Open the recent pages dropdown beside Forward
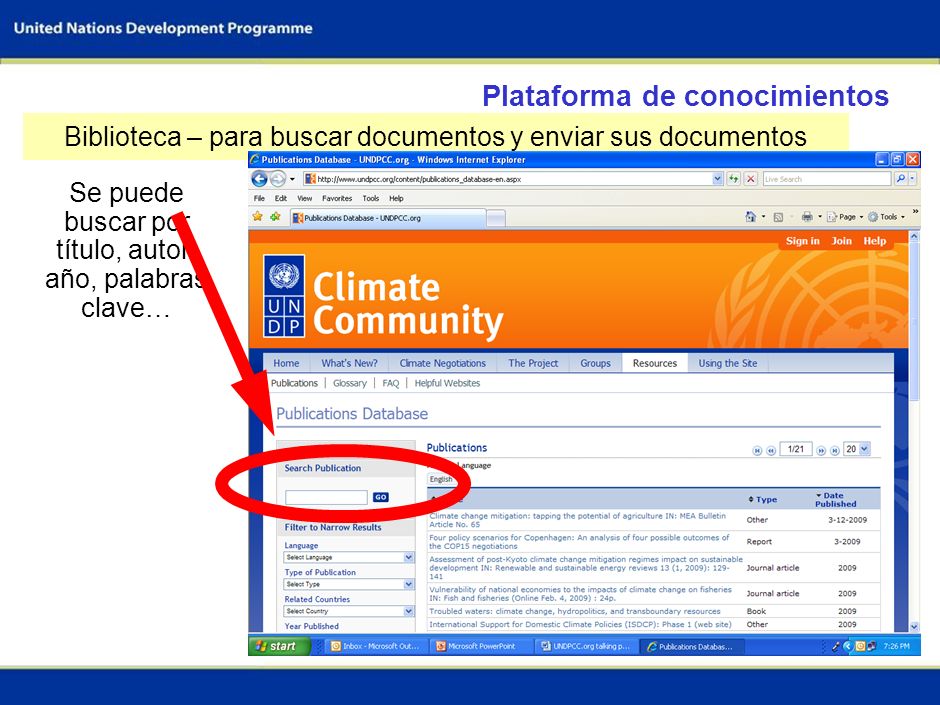940x705 pixels. coord(293,179)
